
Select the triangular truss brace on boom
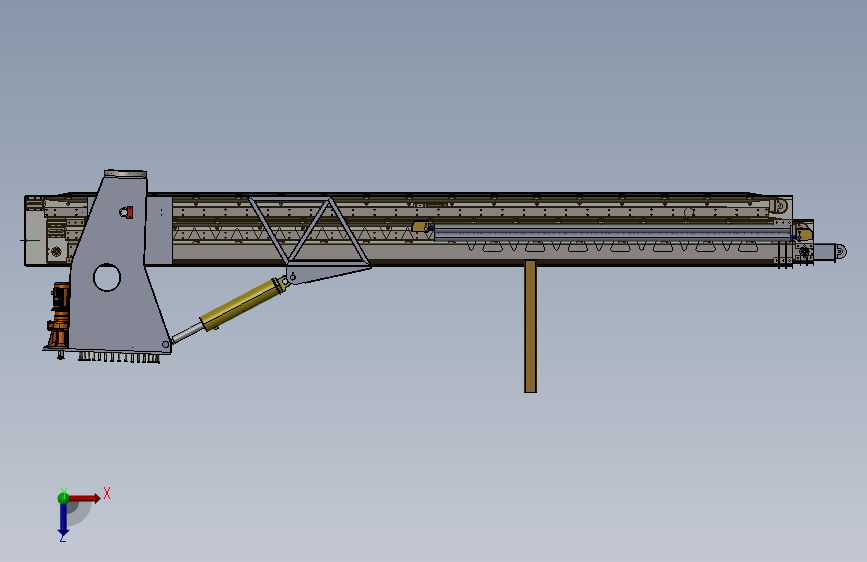(310, 230)
